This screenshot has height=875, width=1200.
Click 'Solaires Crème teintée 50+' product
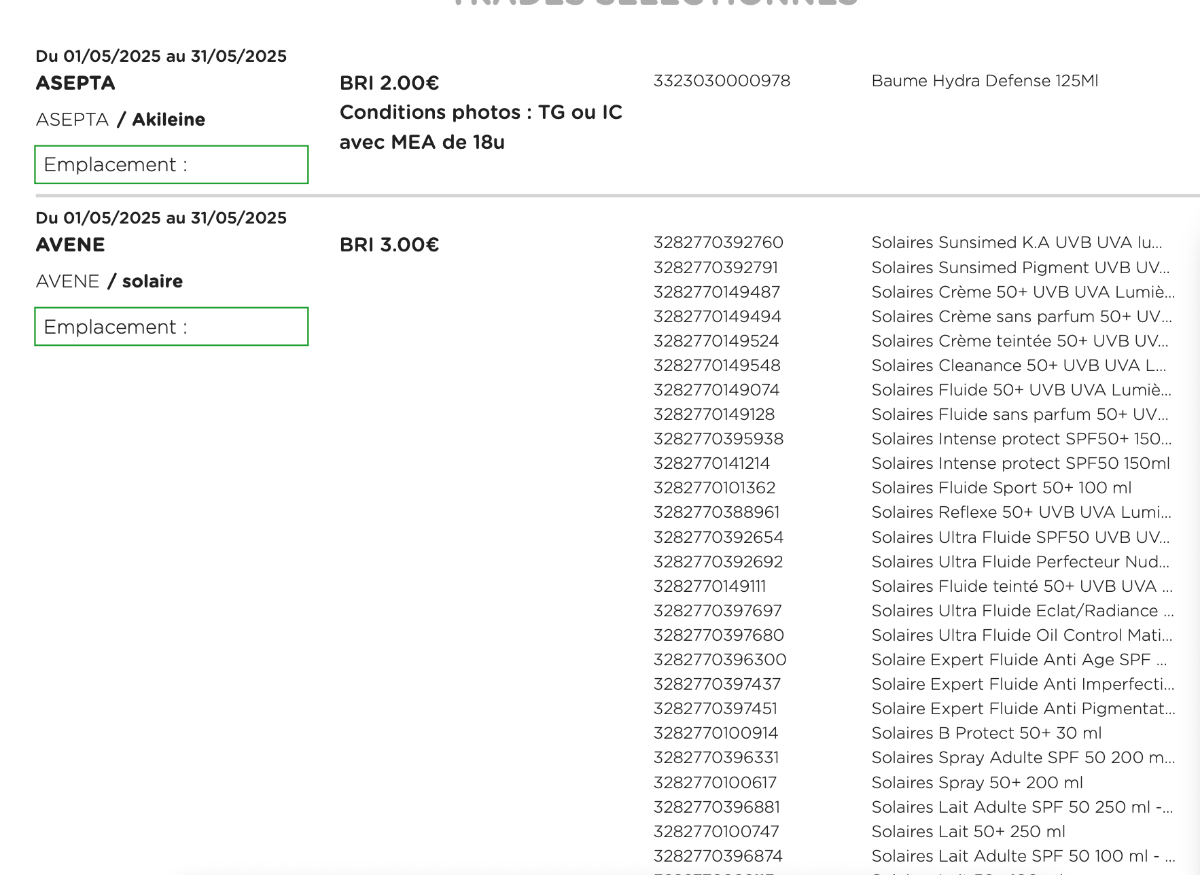coord(1021,341)
